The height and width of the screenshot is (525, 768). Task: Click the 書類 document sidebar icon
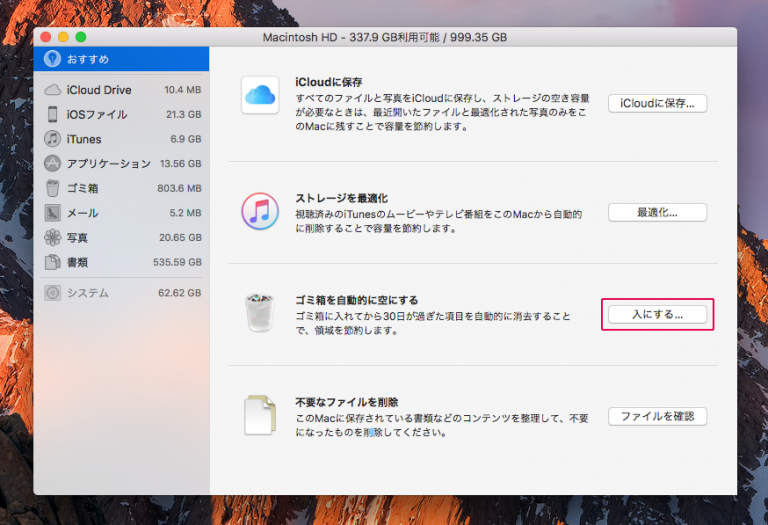coord(53,262)
